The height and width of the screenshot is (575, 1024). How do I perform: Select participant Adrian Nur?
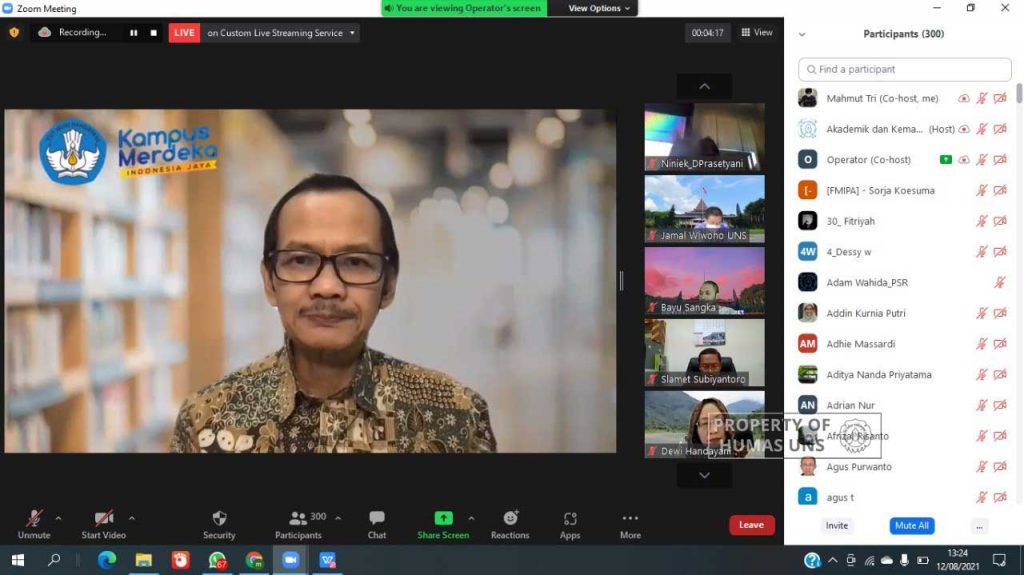tap(904, 406)
